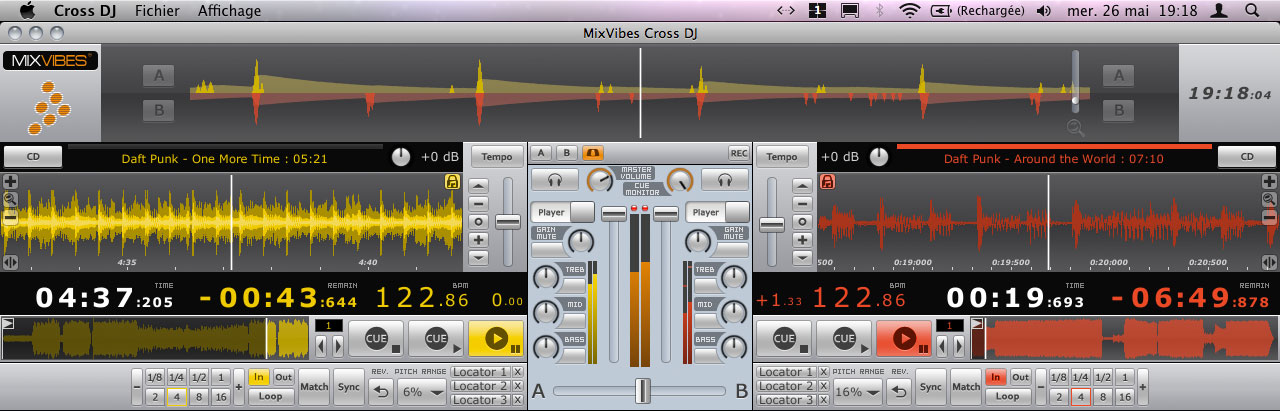Toggle loop Out point on deck A
Viewport: 1280px width, 411px height.
click(x=283, y=377)
